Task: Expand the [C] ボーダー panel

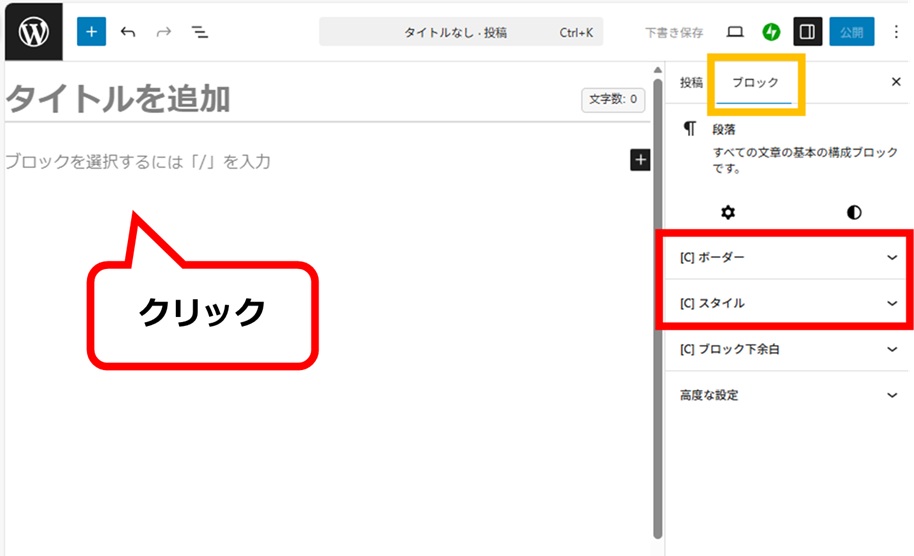Action: 786,257
